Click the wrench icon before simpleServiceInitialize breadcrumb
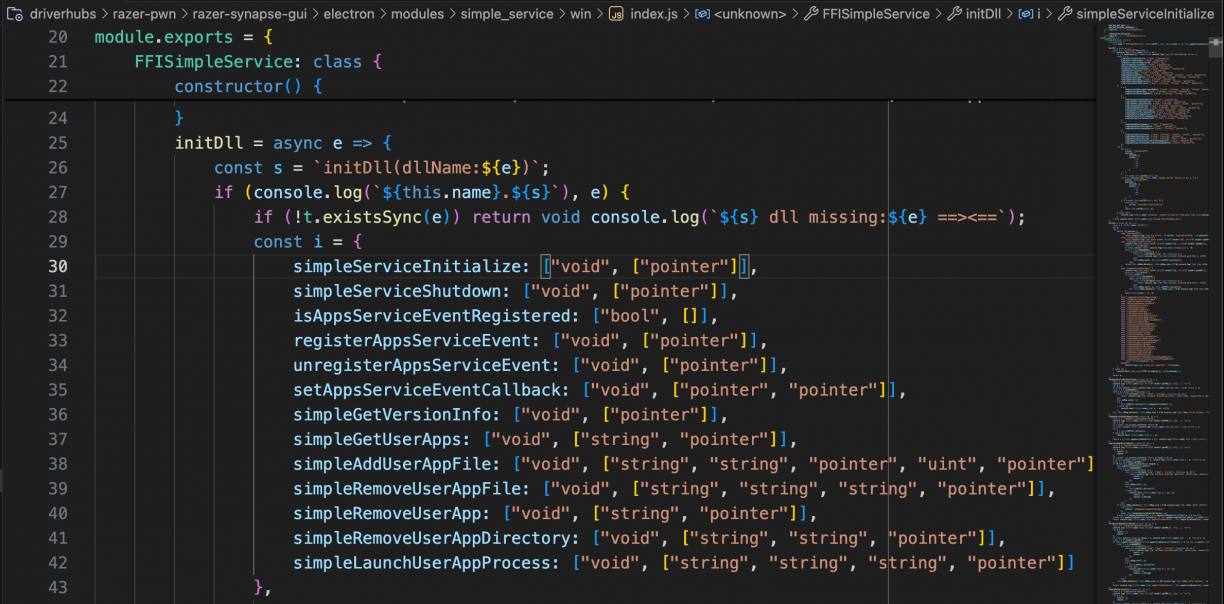This screenshot has width=1224, height=604. tap(1065, 14)
